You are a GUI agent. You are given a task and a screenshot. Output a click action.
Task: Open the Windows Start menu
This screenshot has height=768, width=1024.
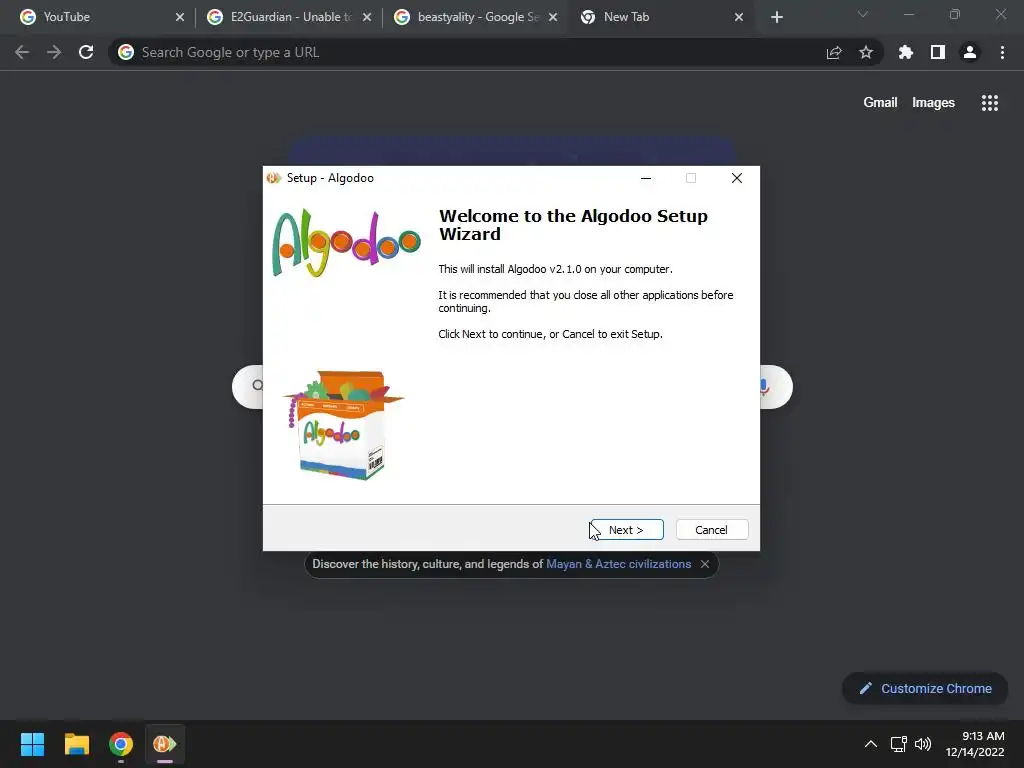[32, 744]
